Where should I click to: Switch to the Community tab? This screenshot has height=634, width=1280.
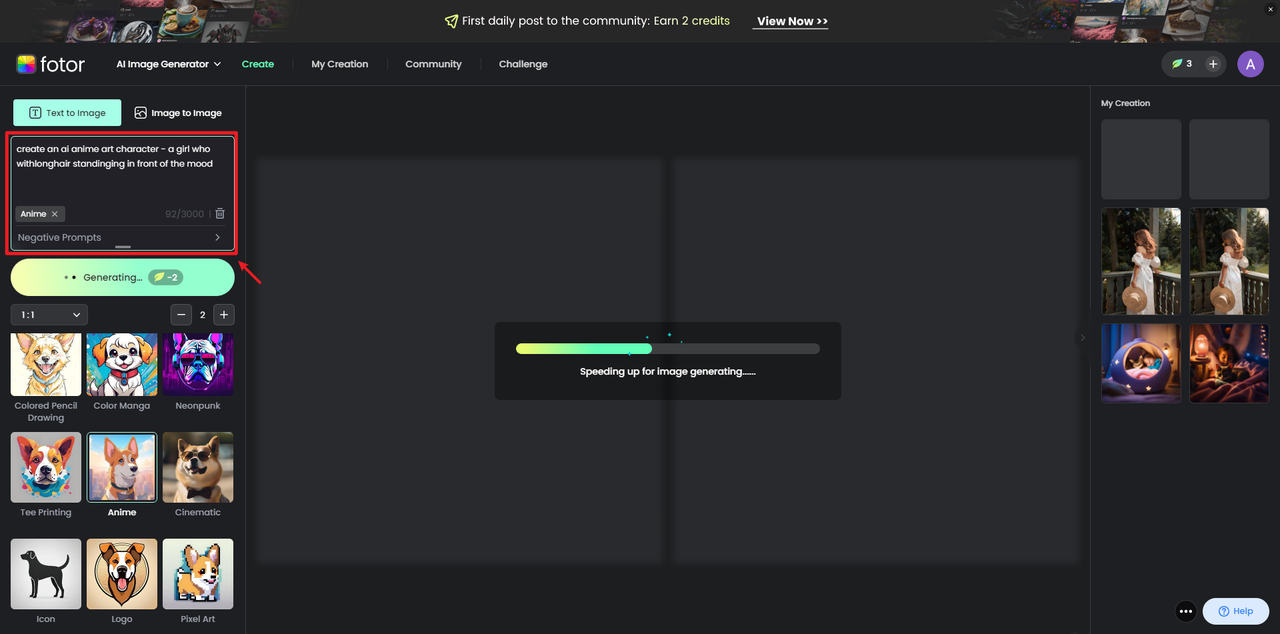(x=433, y=64)
